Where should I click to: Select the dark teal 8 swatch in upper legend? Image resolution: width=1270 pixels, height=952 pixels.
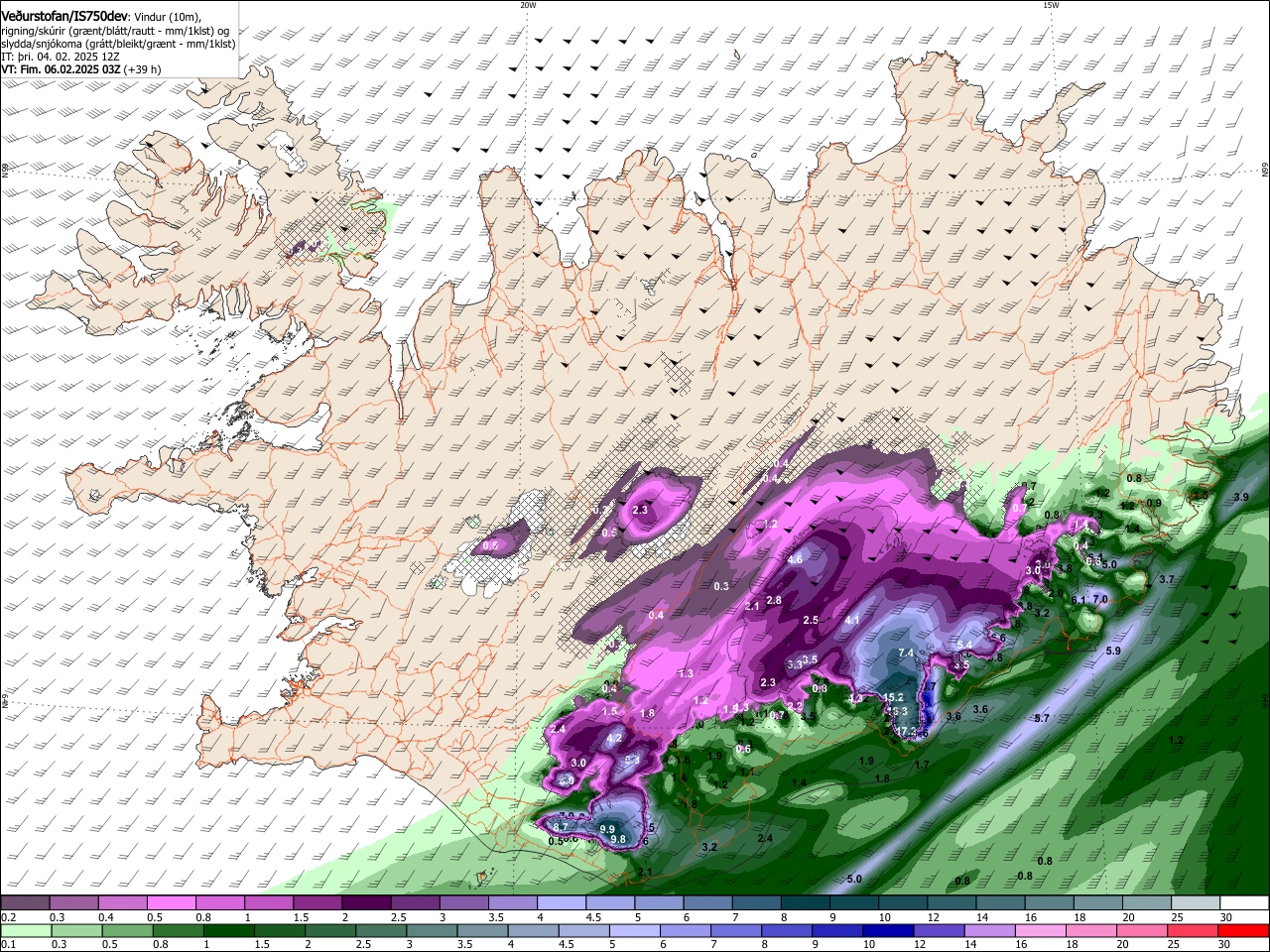[x=805, y=903]
